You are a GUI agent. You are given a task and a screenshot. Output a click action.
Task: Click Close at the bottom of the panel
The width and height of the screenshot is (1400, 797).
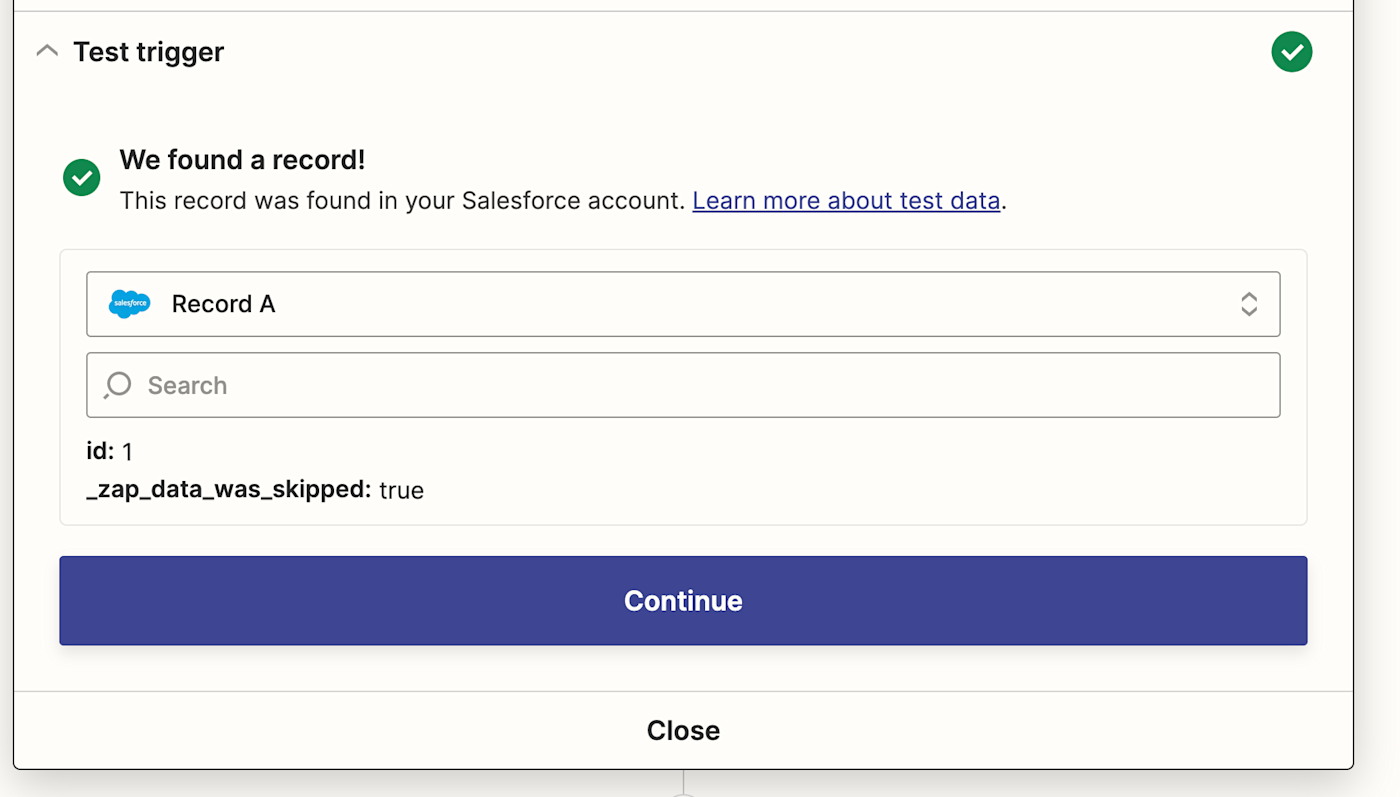coord(683,730)
